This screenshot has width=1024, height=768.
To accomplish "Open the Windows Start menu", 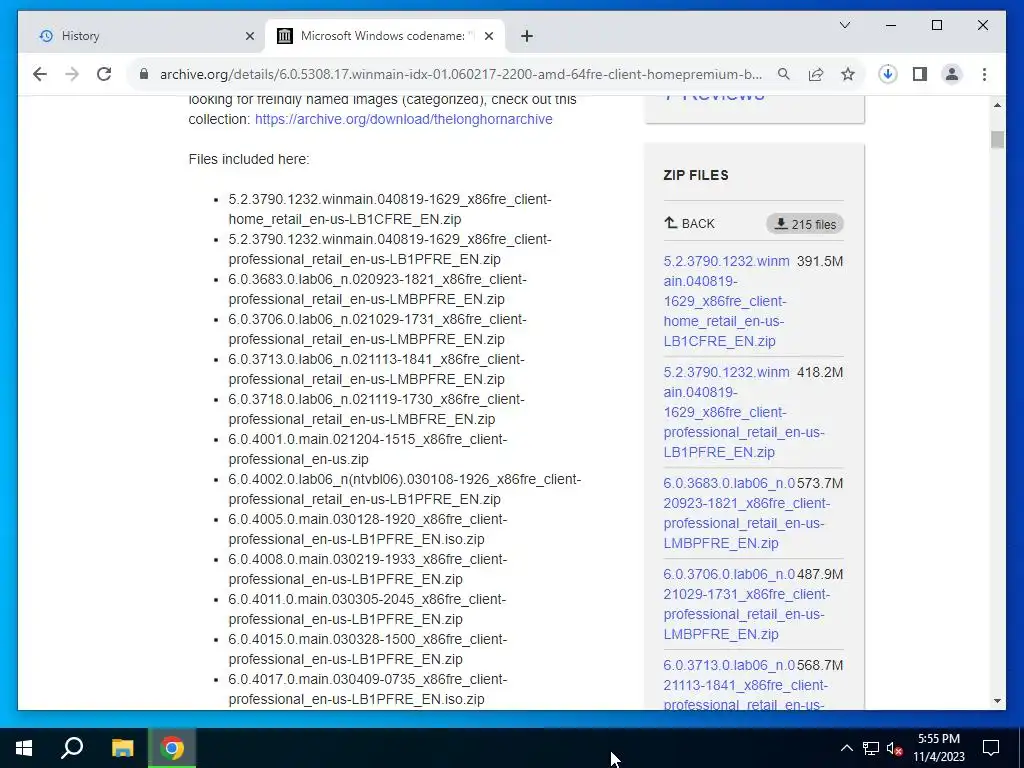I will [x=24, y=748].
